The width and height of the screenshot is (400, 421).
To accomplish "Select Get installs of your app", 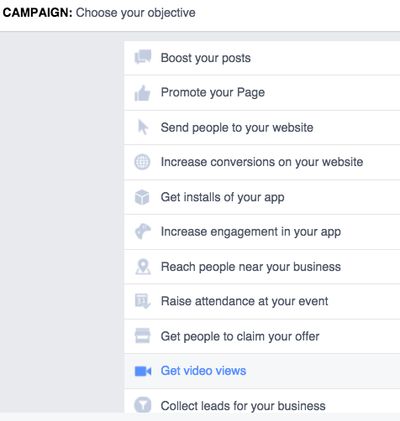I will click(262, 197).
